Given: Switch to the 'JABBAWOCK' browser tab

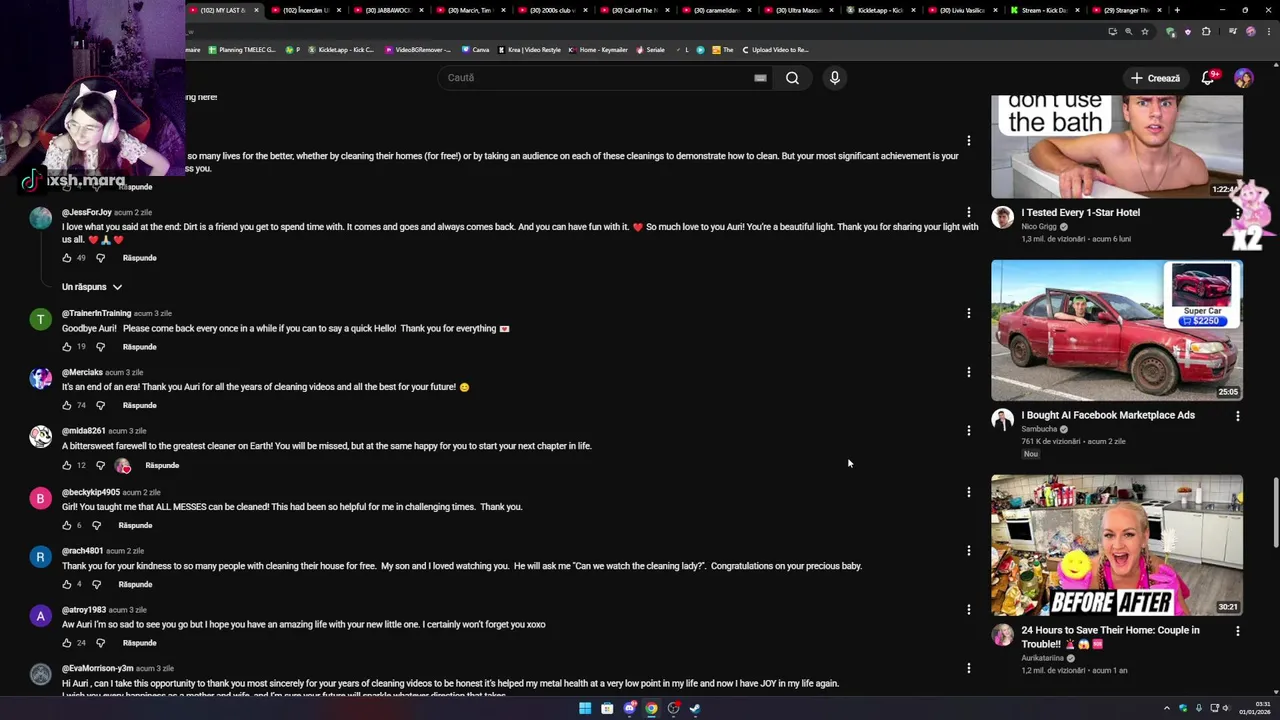Looking at the screenshot, I should 385,10.
